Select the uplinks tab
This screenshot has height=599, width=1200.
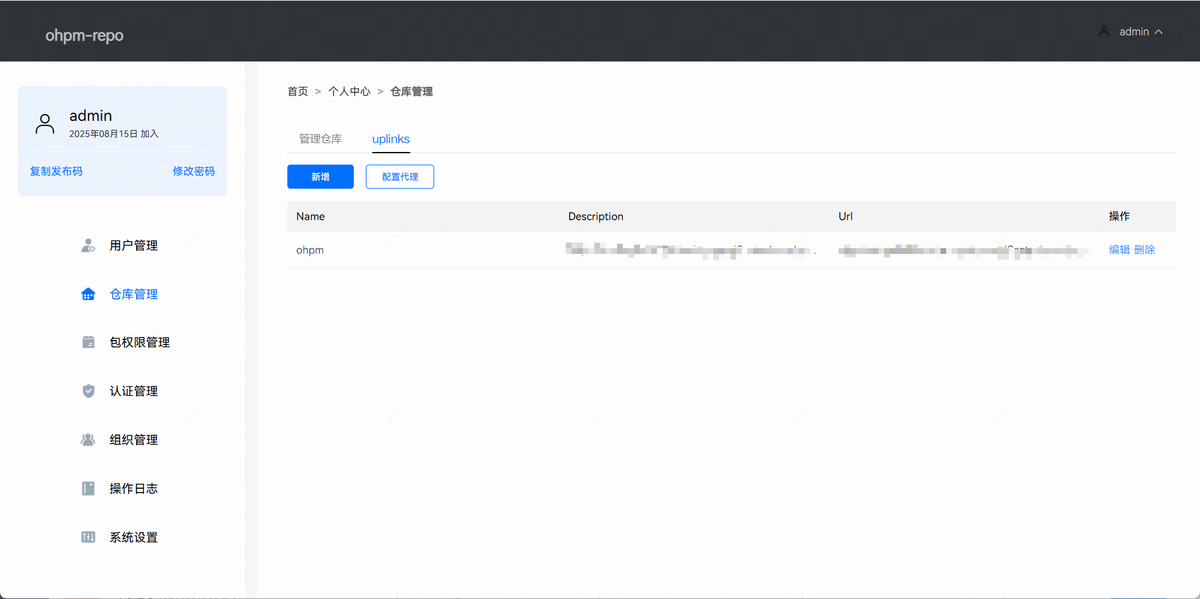pos(391,139)
